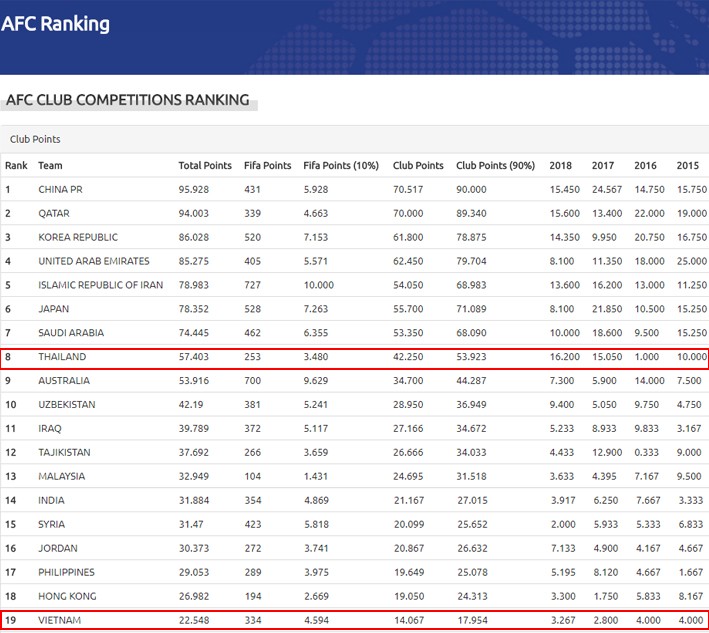Image resolution: width=709 pixels, height=633 pixels.
Task: Select the MALAYSIA team name
Action: pyautogui.click(x=61, y=477)
